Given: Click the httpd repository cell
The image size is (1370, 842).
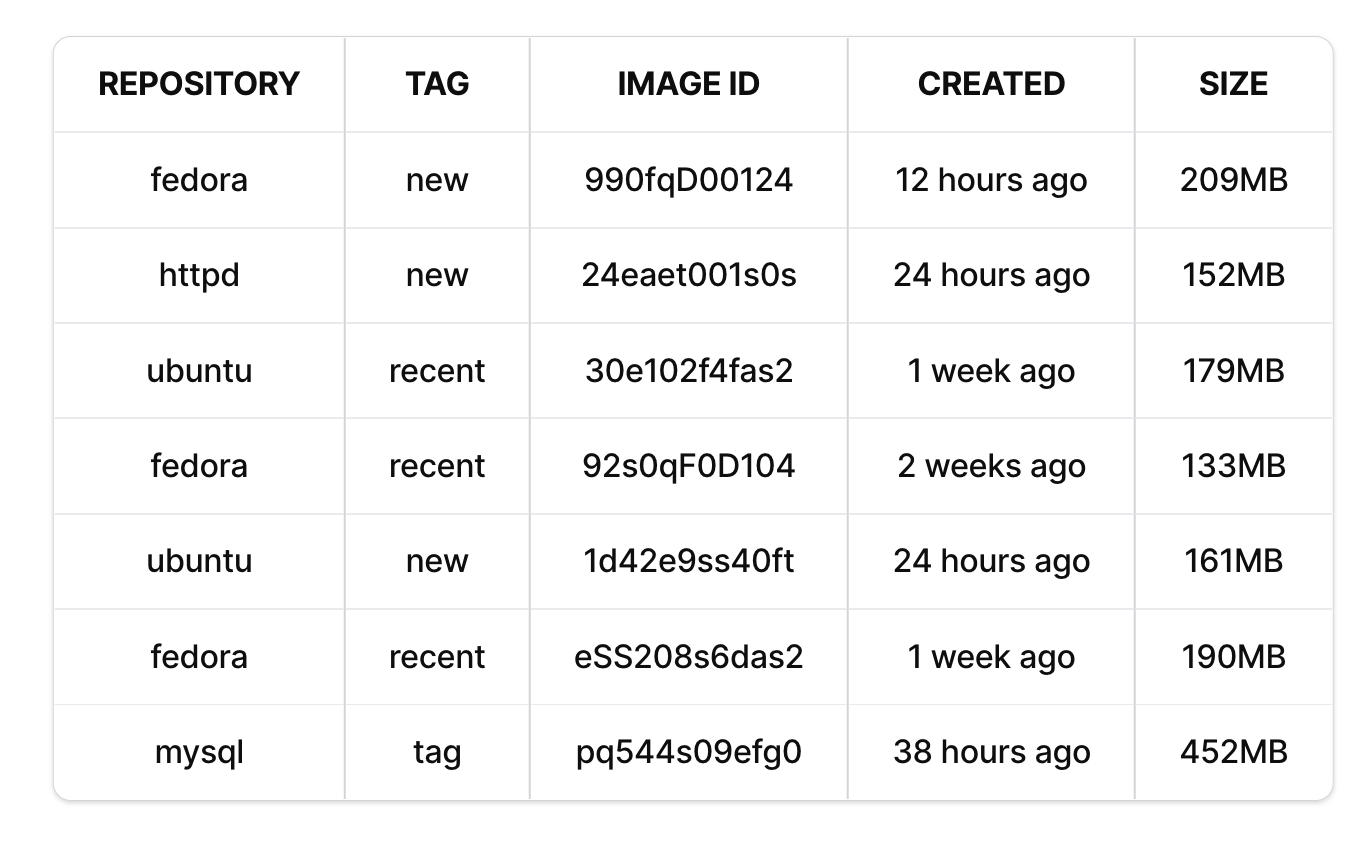Looking at the screenshot, I should (199, 275).
